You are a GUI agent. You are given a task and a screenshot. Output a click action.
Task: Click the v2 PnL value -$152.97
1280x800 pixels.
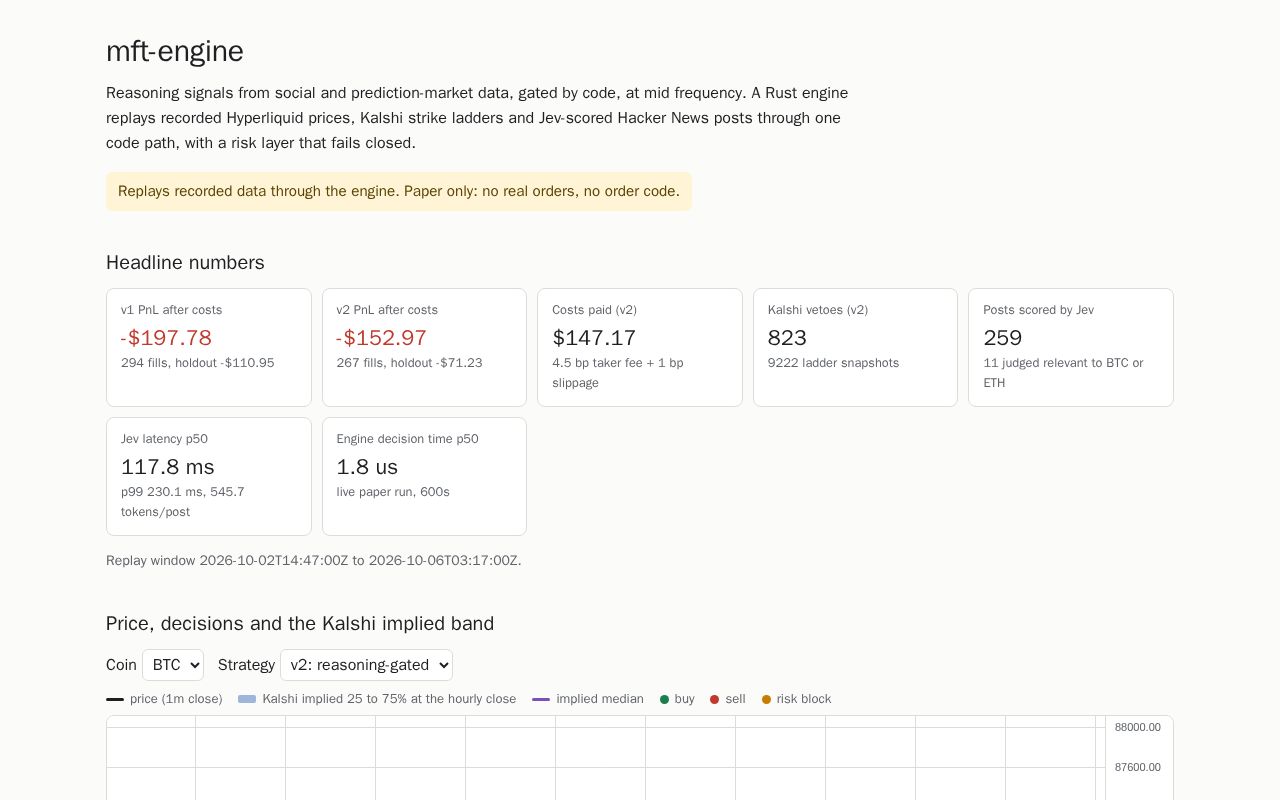(382, 338)
